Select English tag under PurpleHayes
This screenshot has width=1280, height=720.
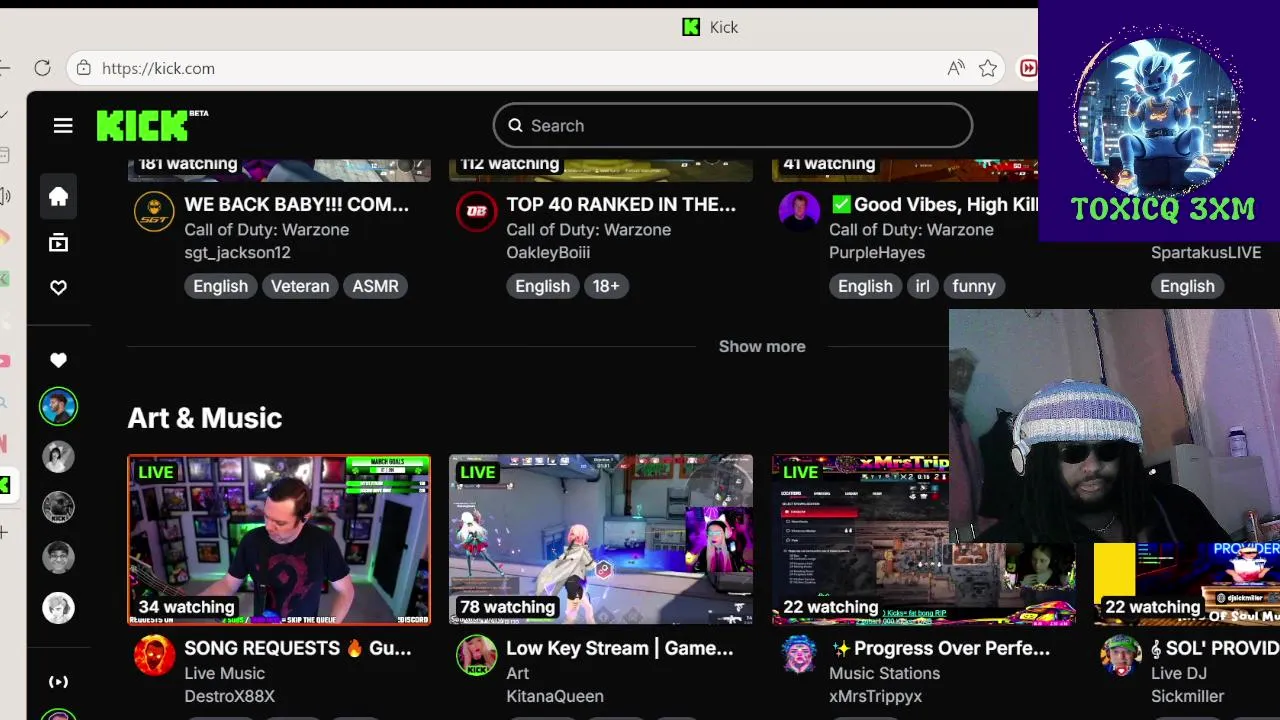tap(865, 286)
